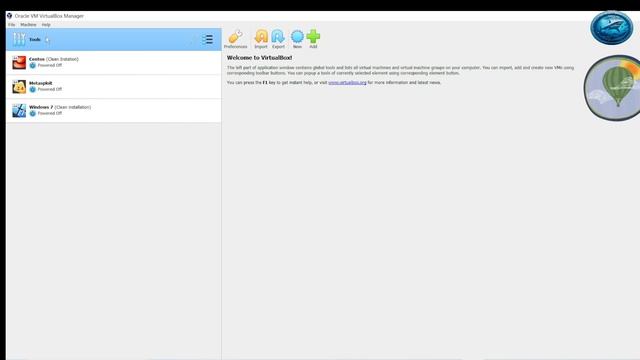Click the Windows 7 VM icon

pyautogui.click(x=19, y=111)
